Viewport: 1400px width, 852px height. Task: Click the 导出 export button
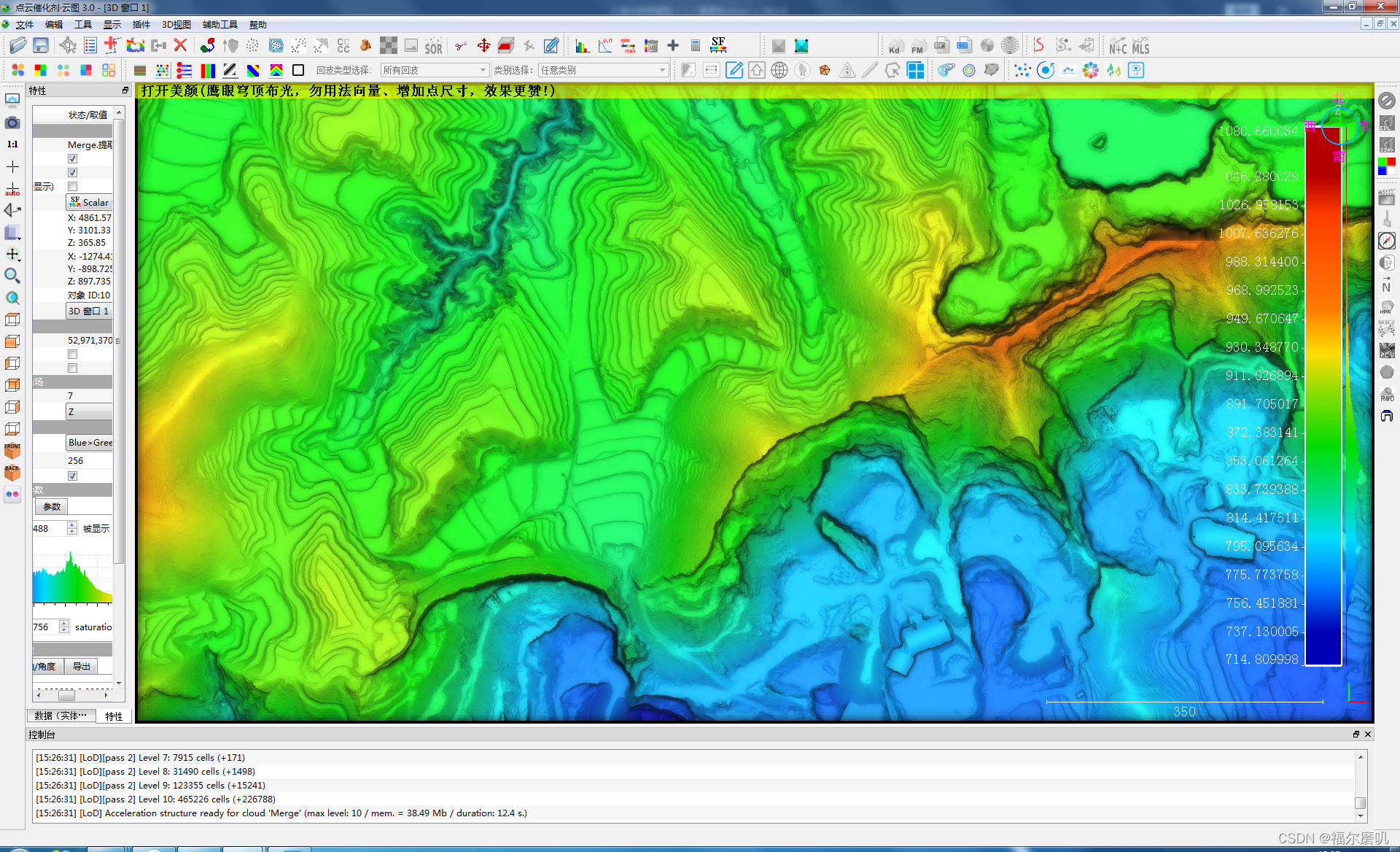81,666
